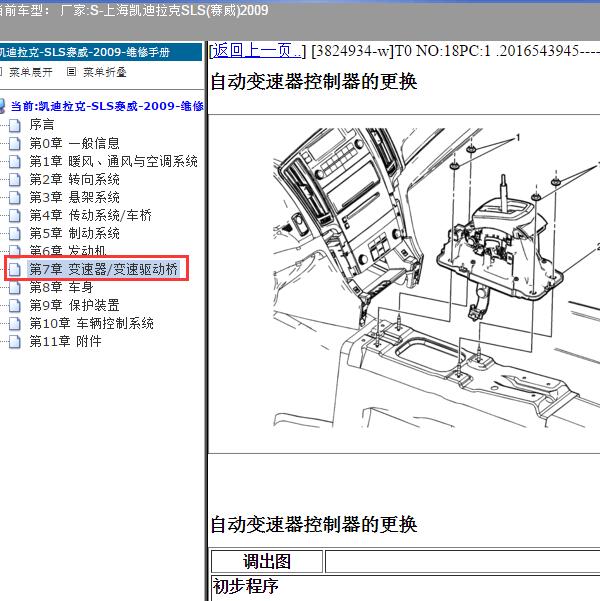Image resolution: width=600 pixels, height=601 pixels.
Task: Click the heading 自动变速器控制器的更换 below the diagram
Action: [x=314, y=524]
